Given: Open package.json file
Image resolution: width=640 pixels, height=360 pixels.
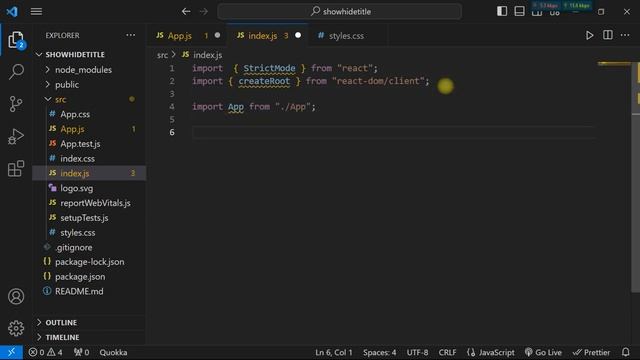Looking at the screenshot, I should [89, 277].
